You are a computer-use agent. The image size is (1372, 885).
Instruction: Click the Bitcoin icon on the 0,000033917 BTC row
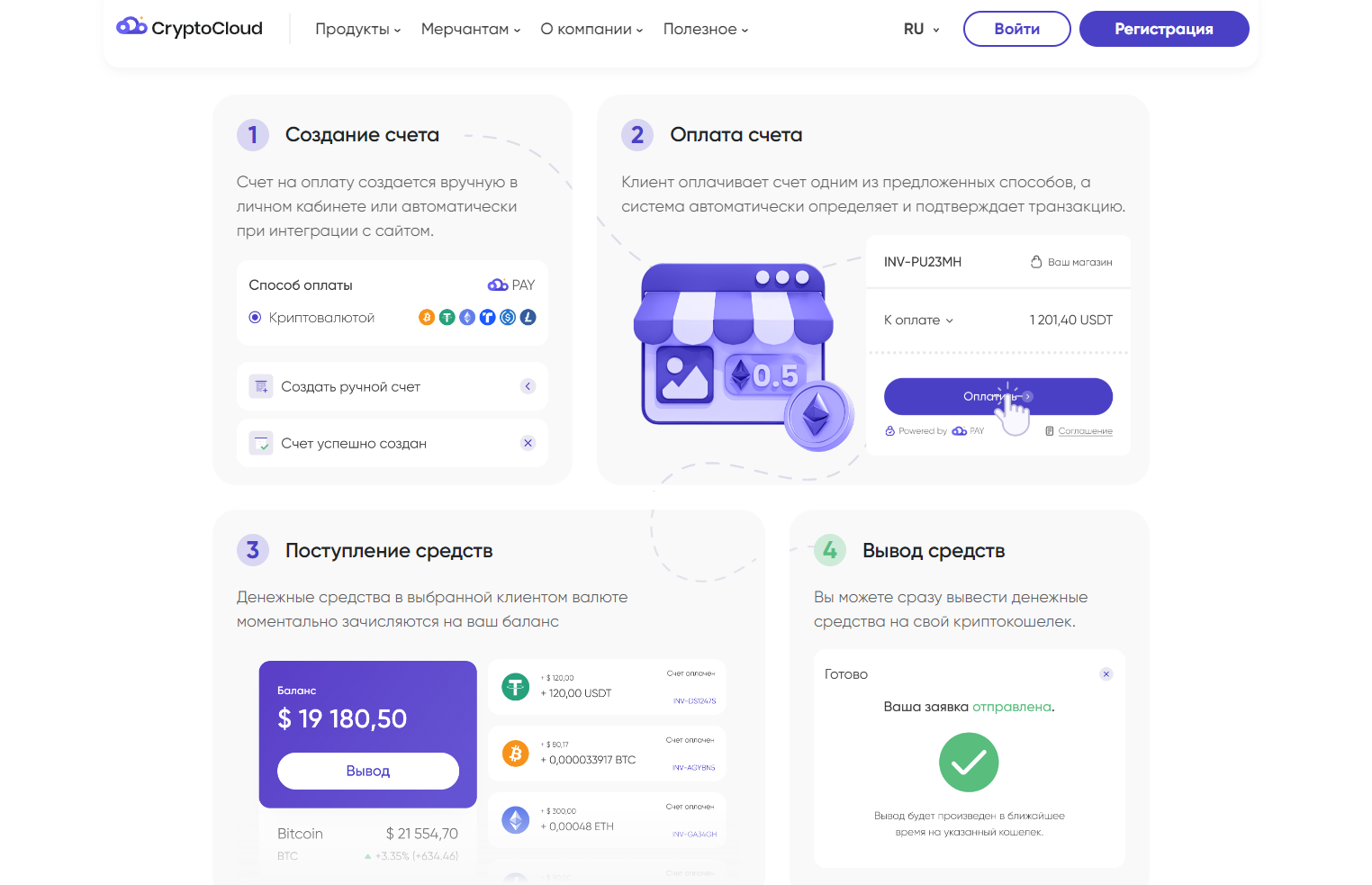(x=516, y=754)
